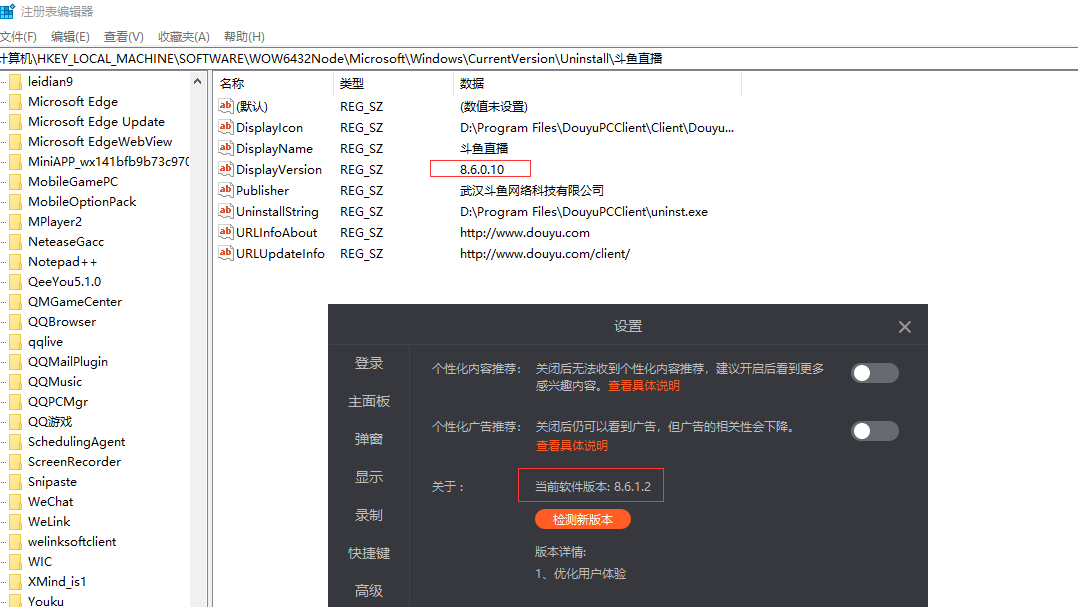
Task: Click the 检测新版本 button
Action: coord(582,520)
